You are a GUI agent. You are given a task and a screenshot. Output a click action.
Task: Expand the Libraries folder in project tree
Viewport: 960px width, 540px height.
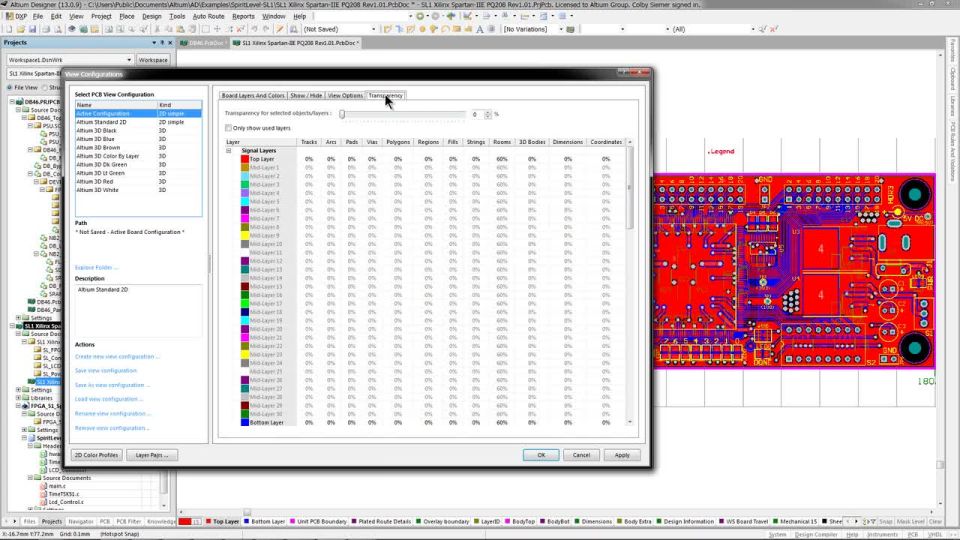[18, 398]
